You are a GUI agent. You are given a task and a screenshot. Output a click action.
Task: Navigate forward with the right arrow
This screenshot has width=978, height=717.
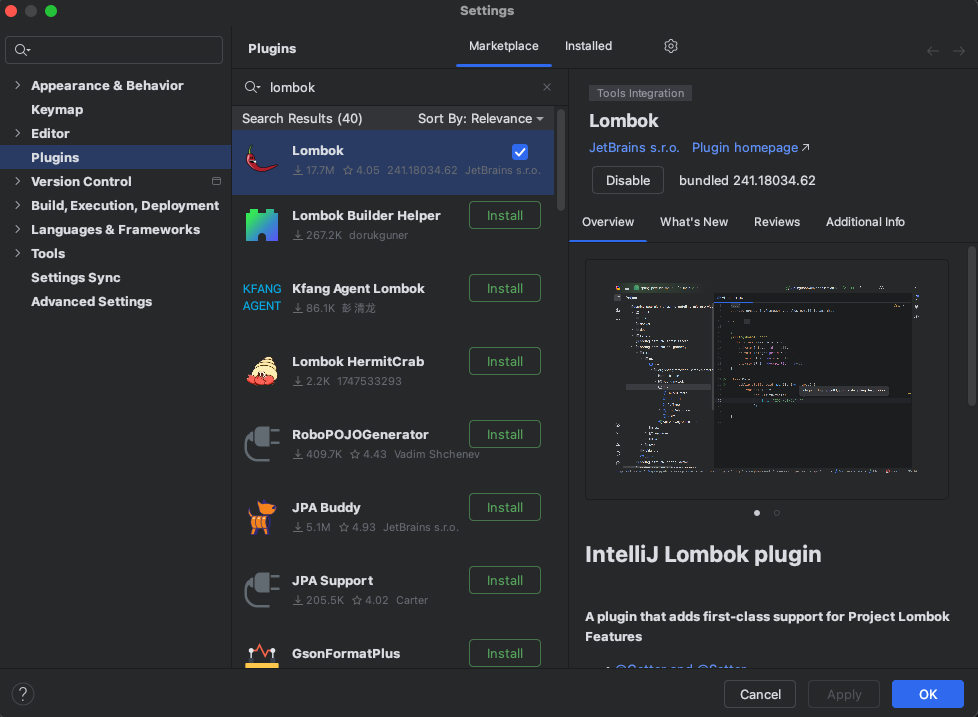click(x=959, y=51)
